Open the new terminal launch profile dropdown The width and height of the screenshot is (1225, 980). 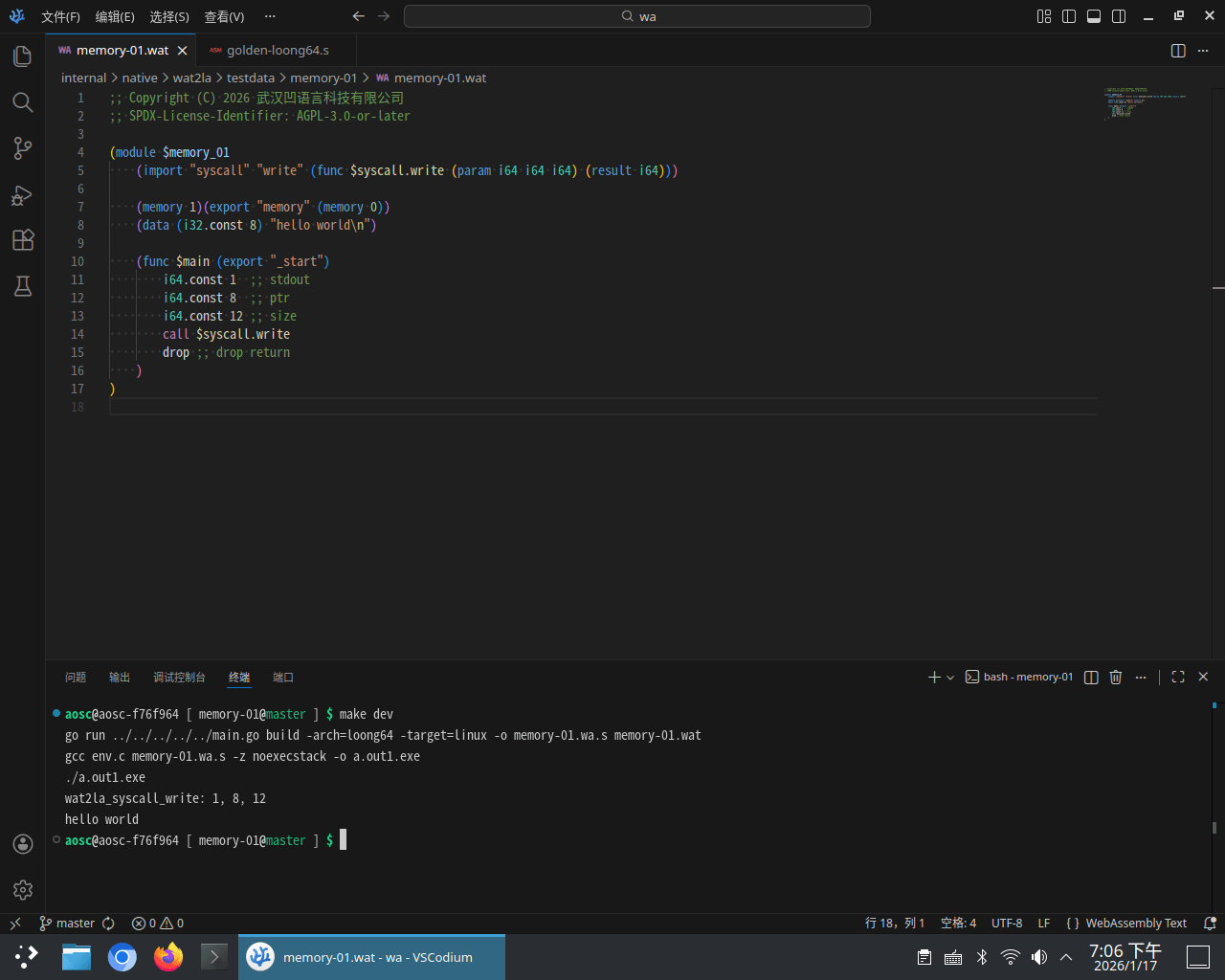click(x=950, y=678)
